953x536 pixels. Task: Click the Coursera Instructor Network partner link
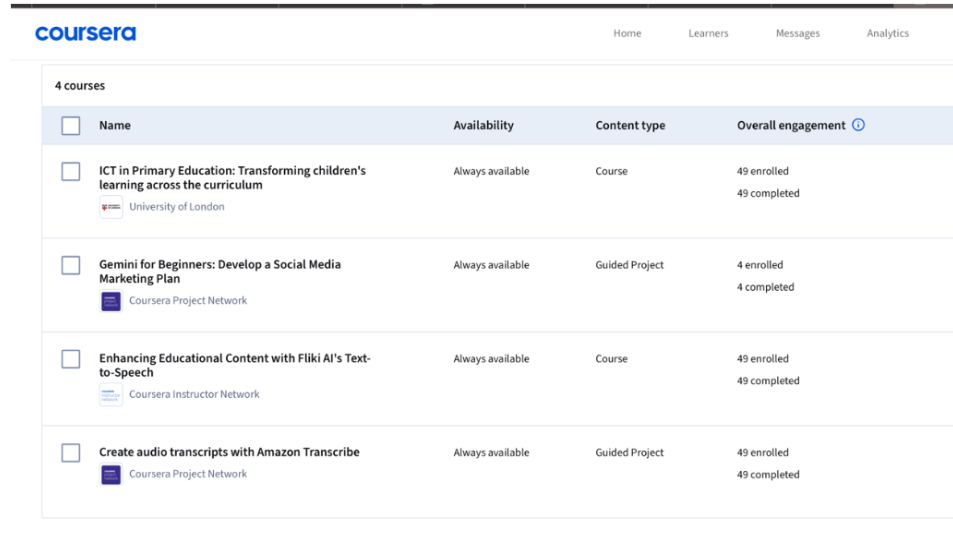[194, 394]
